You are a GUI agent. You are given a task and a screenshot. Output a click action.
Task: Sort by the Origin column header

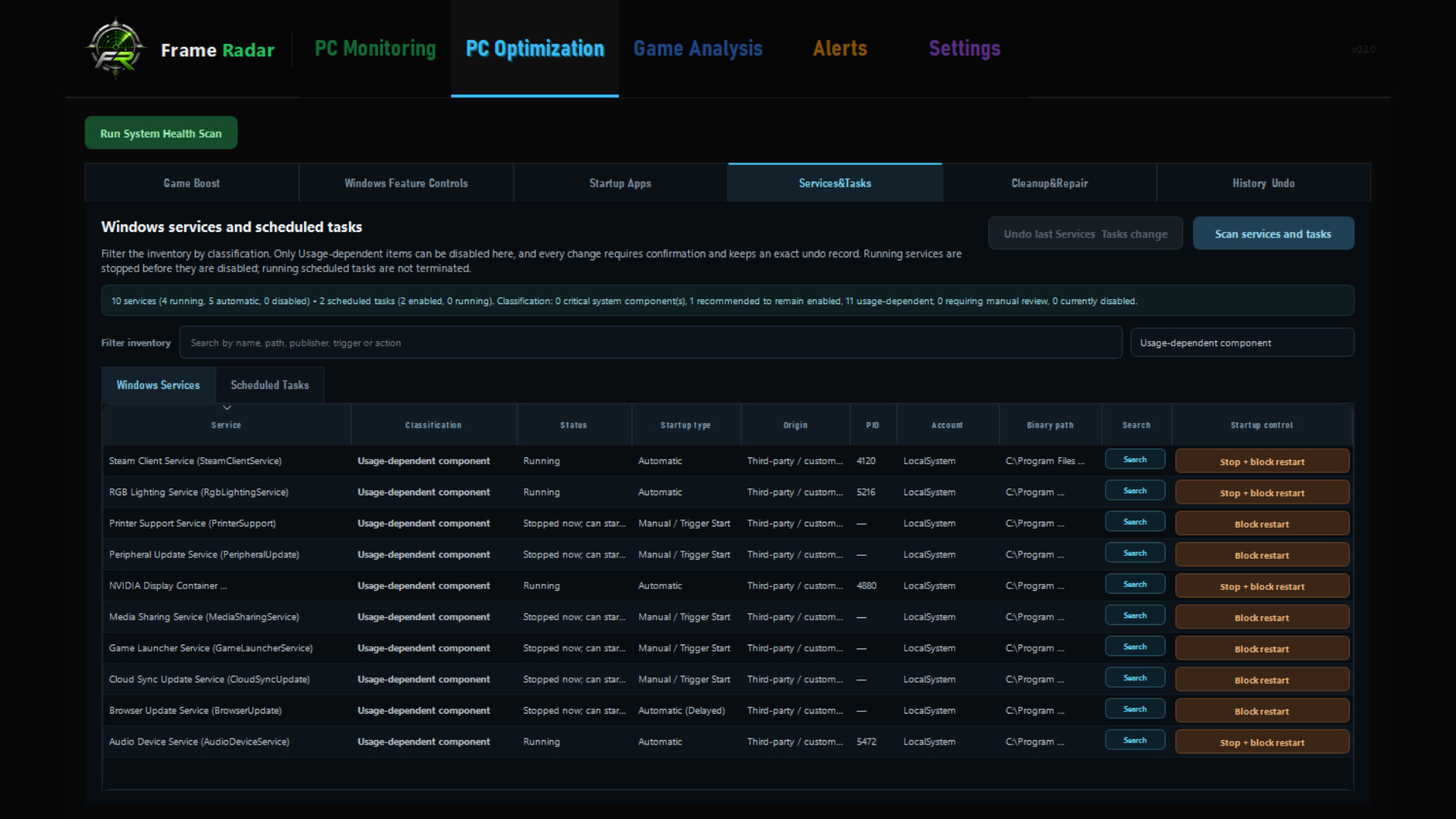coord(795,425)
